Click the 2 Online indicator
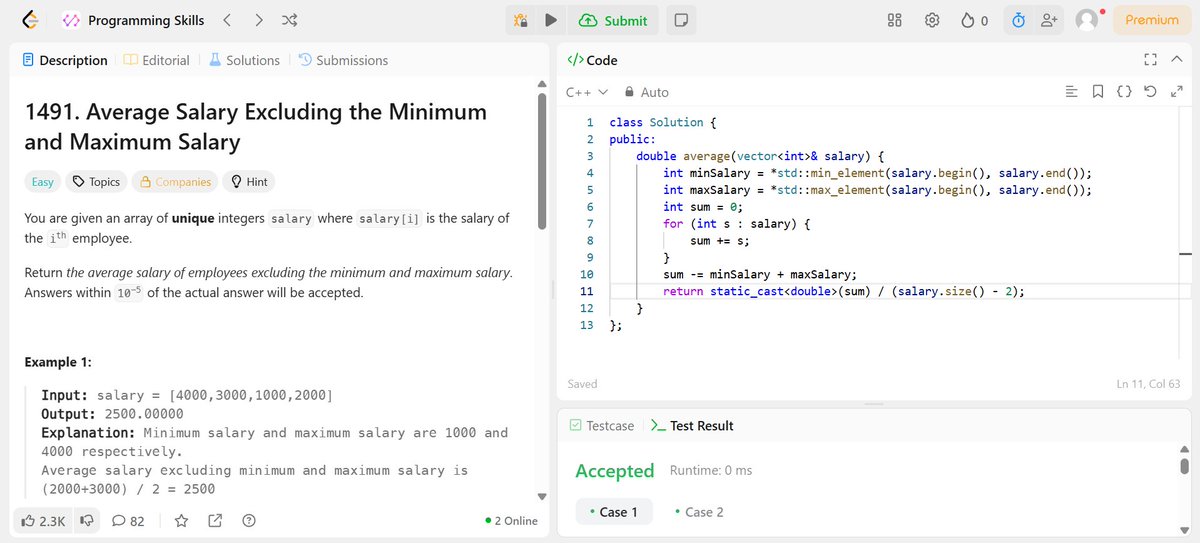The image size is (1200, 543). [x=510, y=521]
